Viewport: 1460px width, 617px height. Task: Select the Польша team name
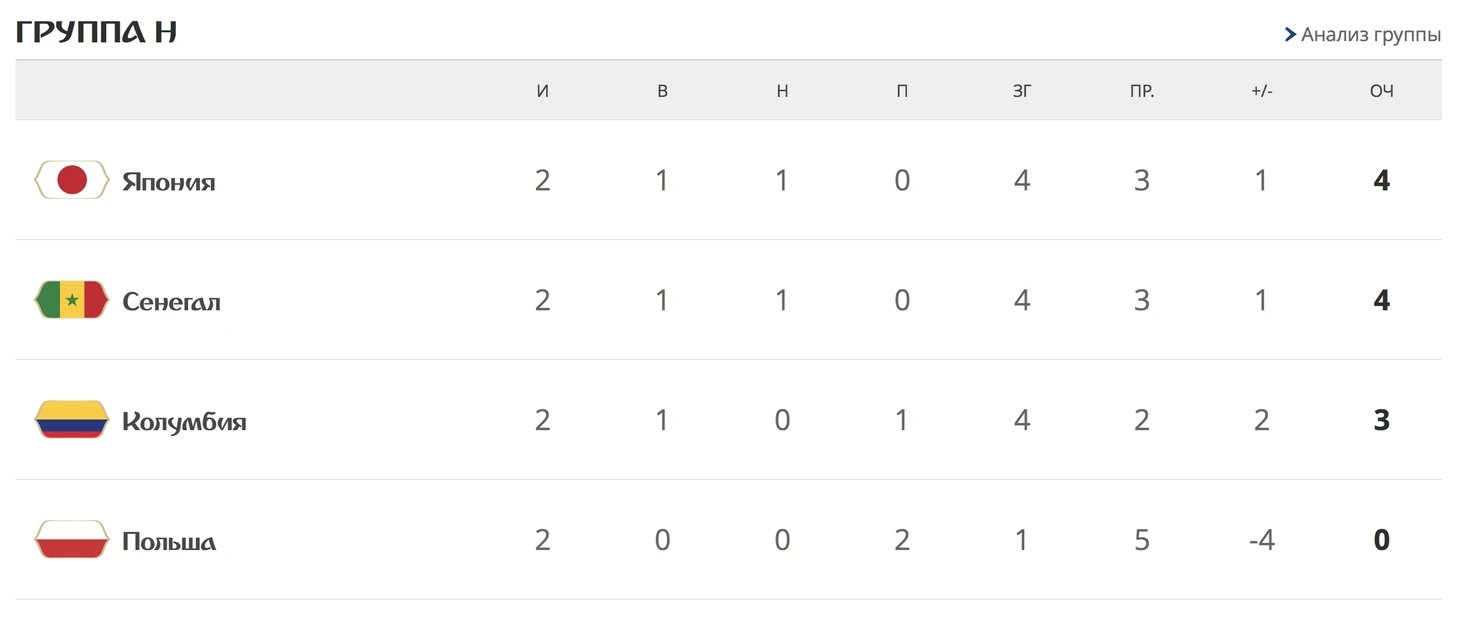[x=169, y=541]
